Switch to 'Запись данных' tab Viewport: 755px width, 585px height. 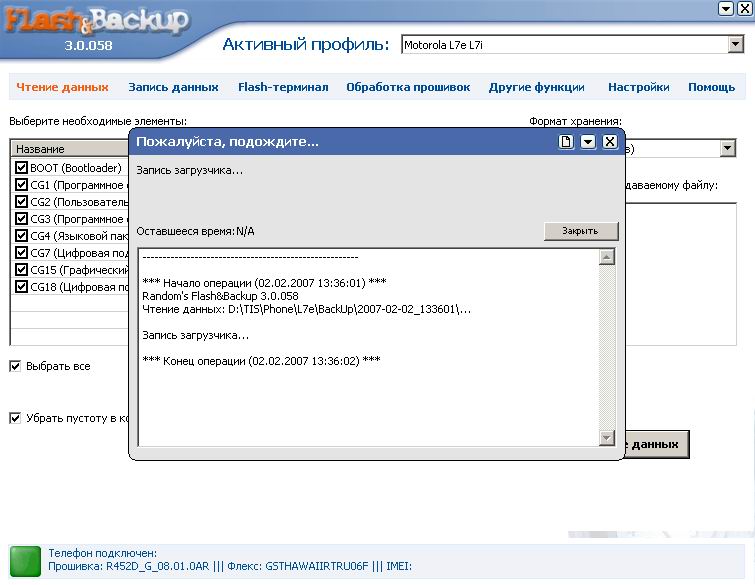pyautogui.click(x=173, y=87)
